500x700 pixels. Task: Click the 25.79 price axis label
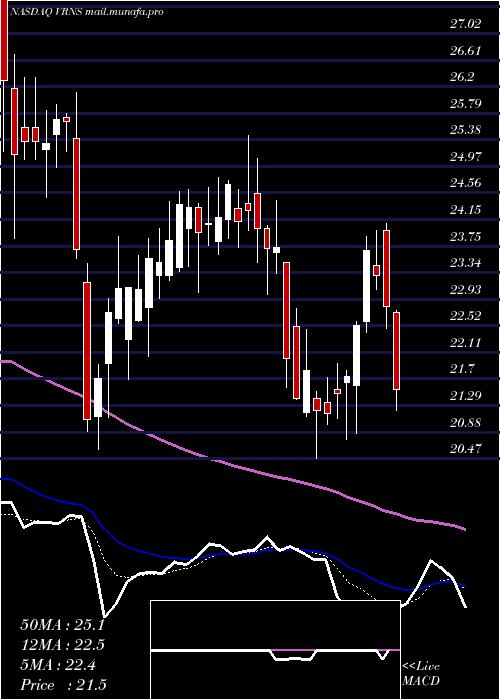466,104
